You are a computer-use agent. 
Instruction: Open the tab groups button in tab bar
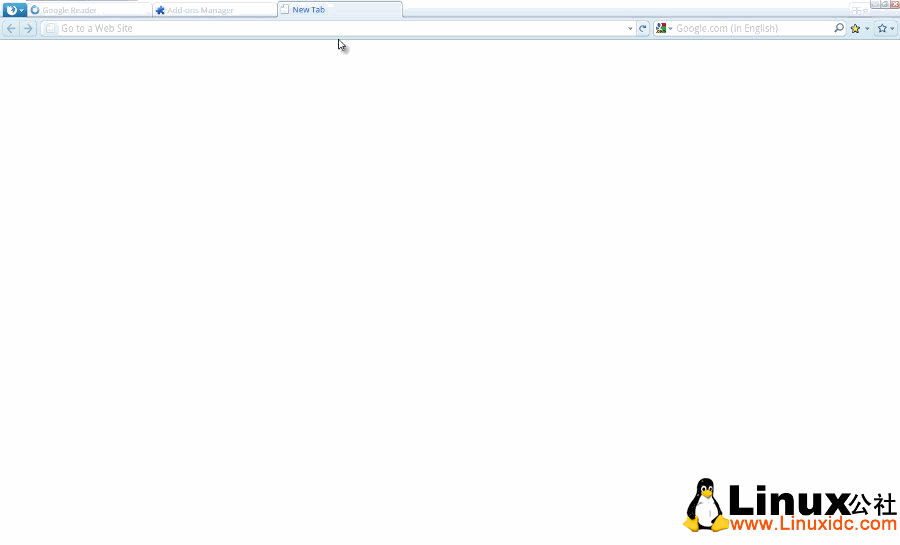click(x=859, y=10)
